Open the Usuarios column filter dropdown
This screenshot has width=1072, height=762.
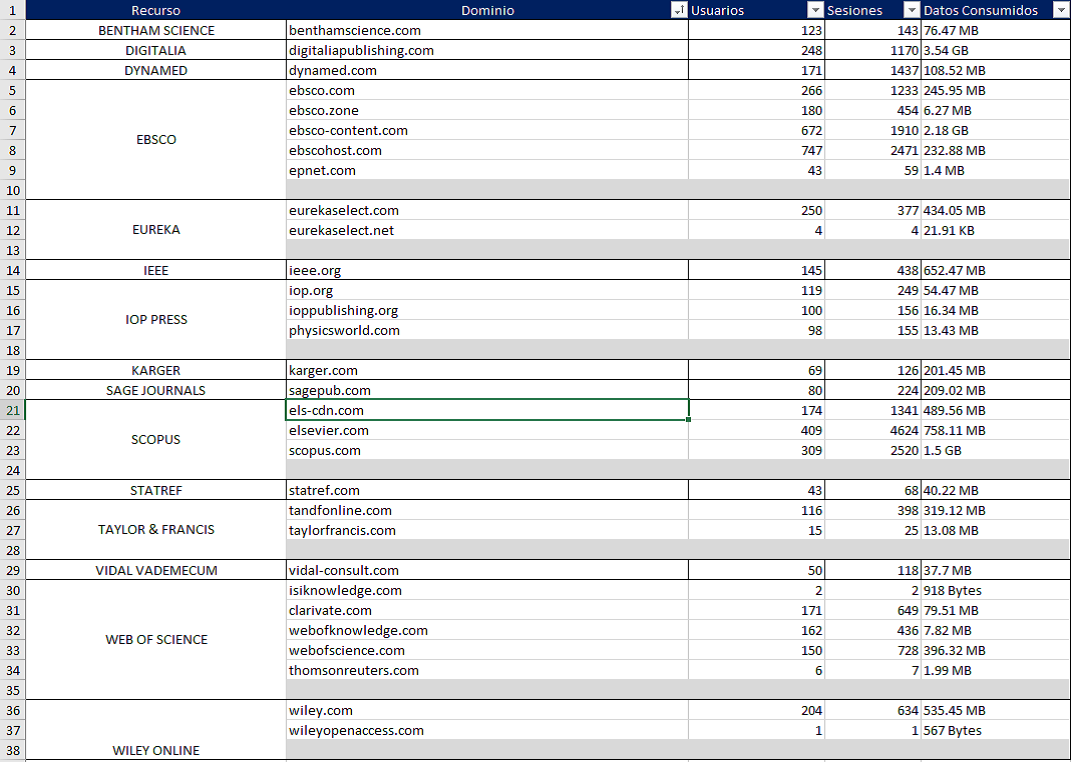(x=815, y=10)
